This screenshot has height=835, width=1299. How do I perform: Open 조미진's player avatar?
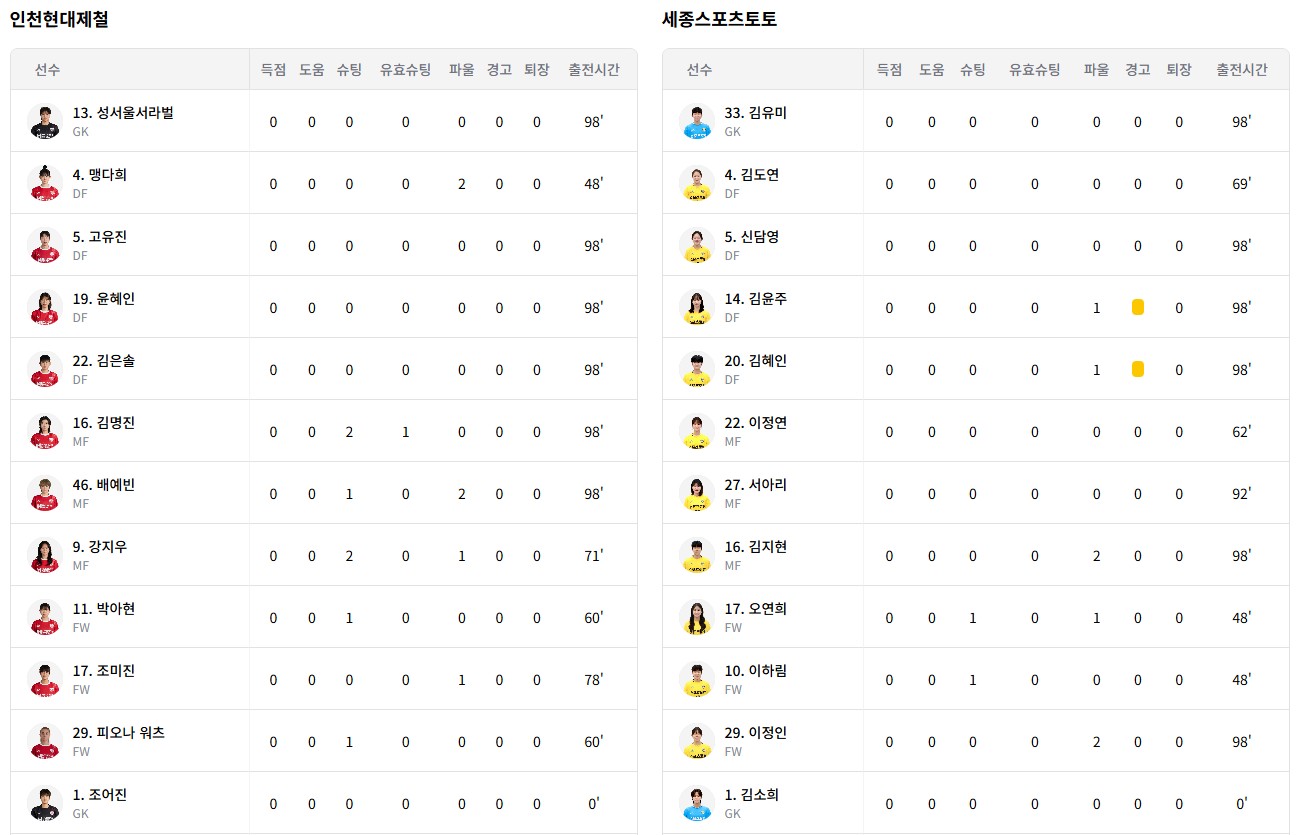(x=45, y=679)
